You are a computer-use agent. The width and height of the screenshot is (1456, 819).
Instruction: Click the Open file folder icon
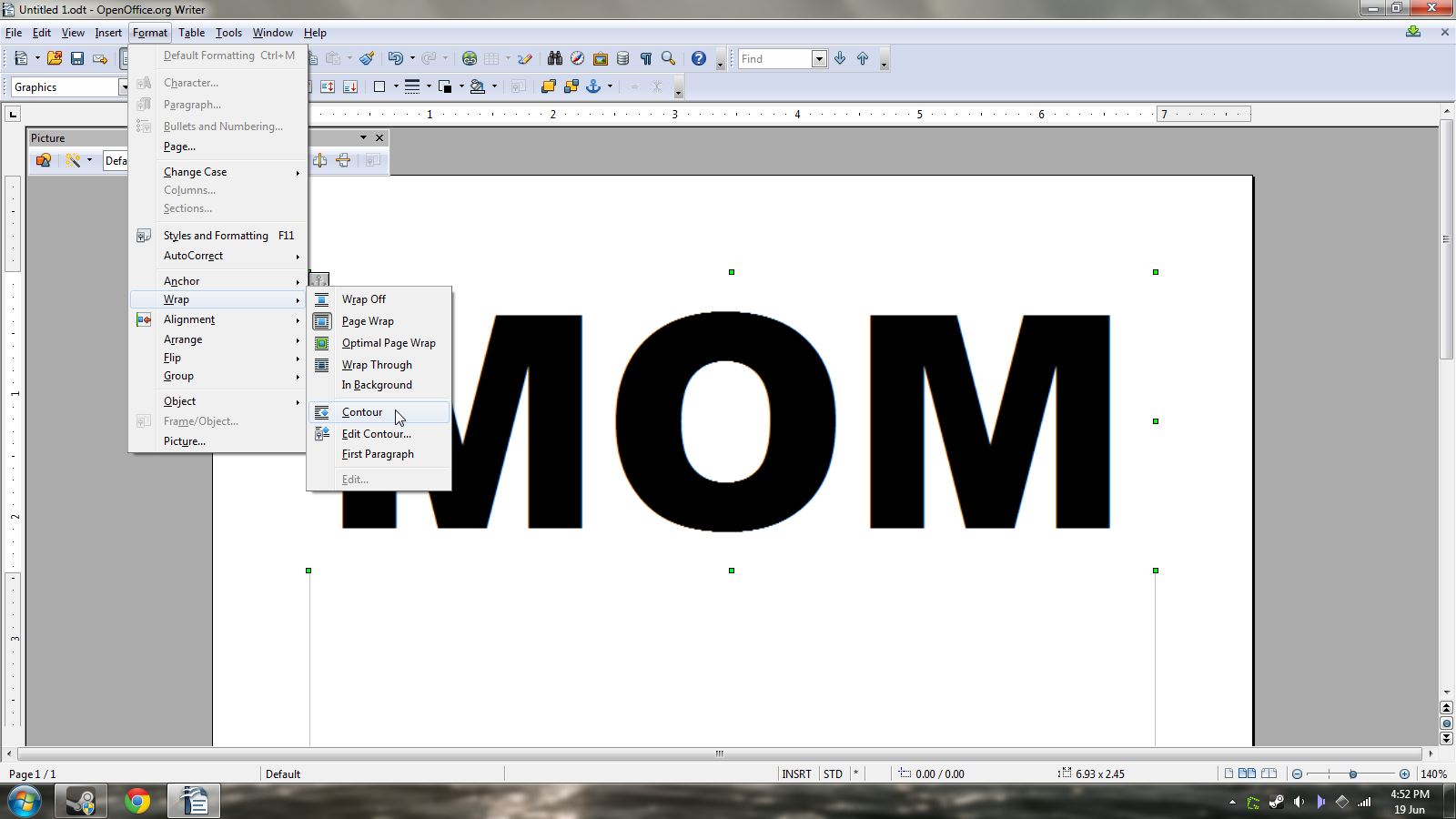click(x=55, y=58)
